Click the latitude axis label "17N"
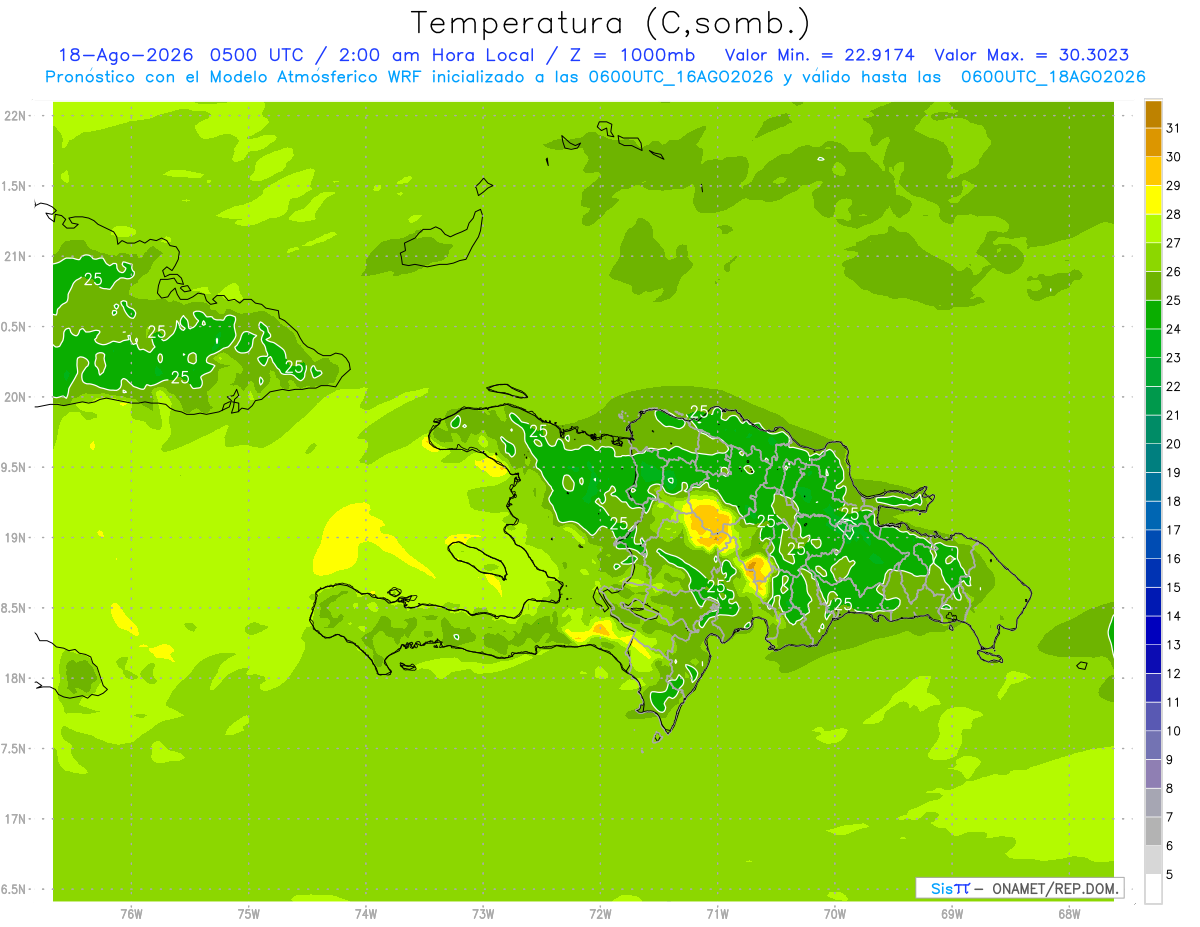Screen dimensions: 1200x927 tap(16, 819)
